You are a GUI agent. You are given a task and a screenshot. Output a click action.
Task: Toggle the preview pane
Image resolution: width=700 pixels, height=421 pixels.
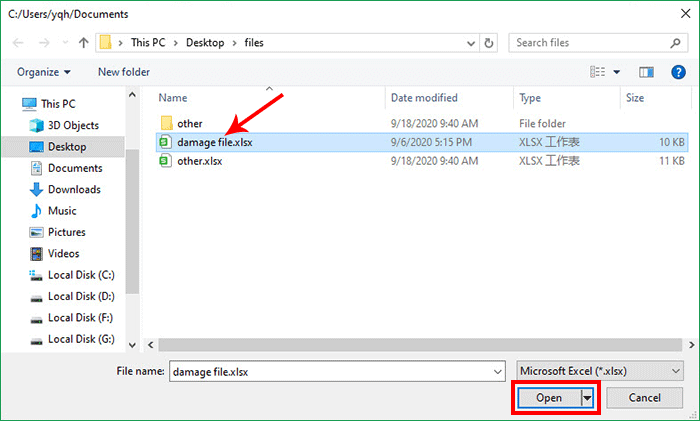pyautogui.click(x=646, y=72)
